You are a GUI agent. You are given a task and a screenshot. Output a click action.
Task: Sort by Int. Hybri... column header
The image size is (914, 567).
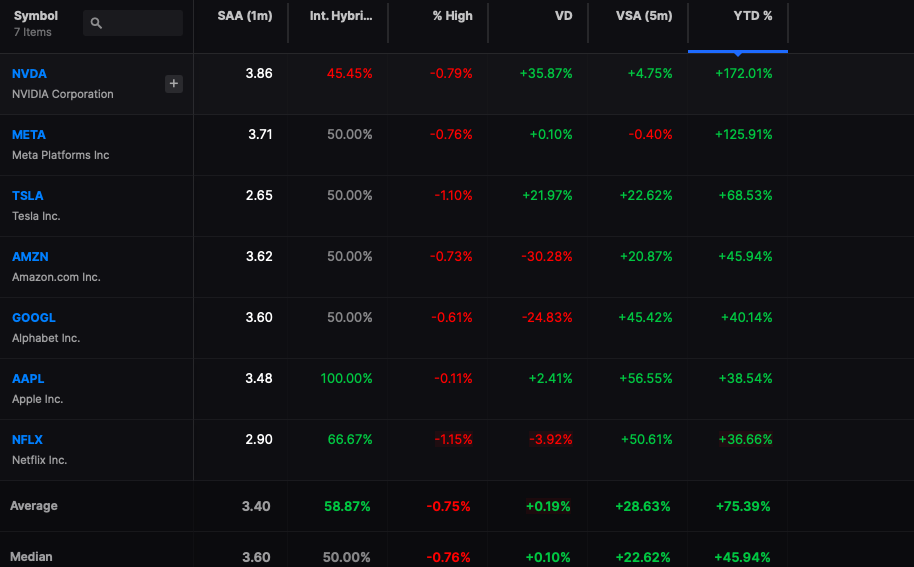tap(341, 16)
